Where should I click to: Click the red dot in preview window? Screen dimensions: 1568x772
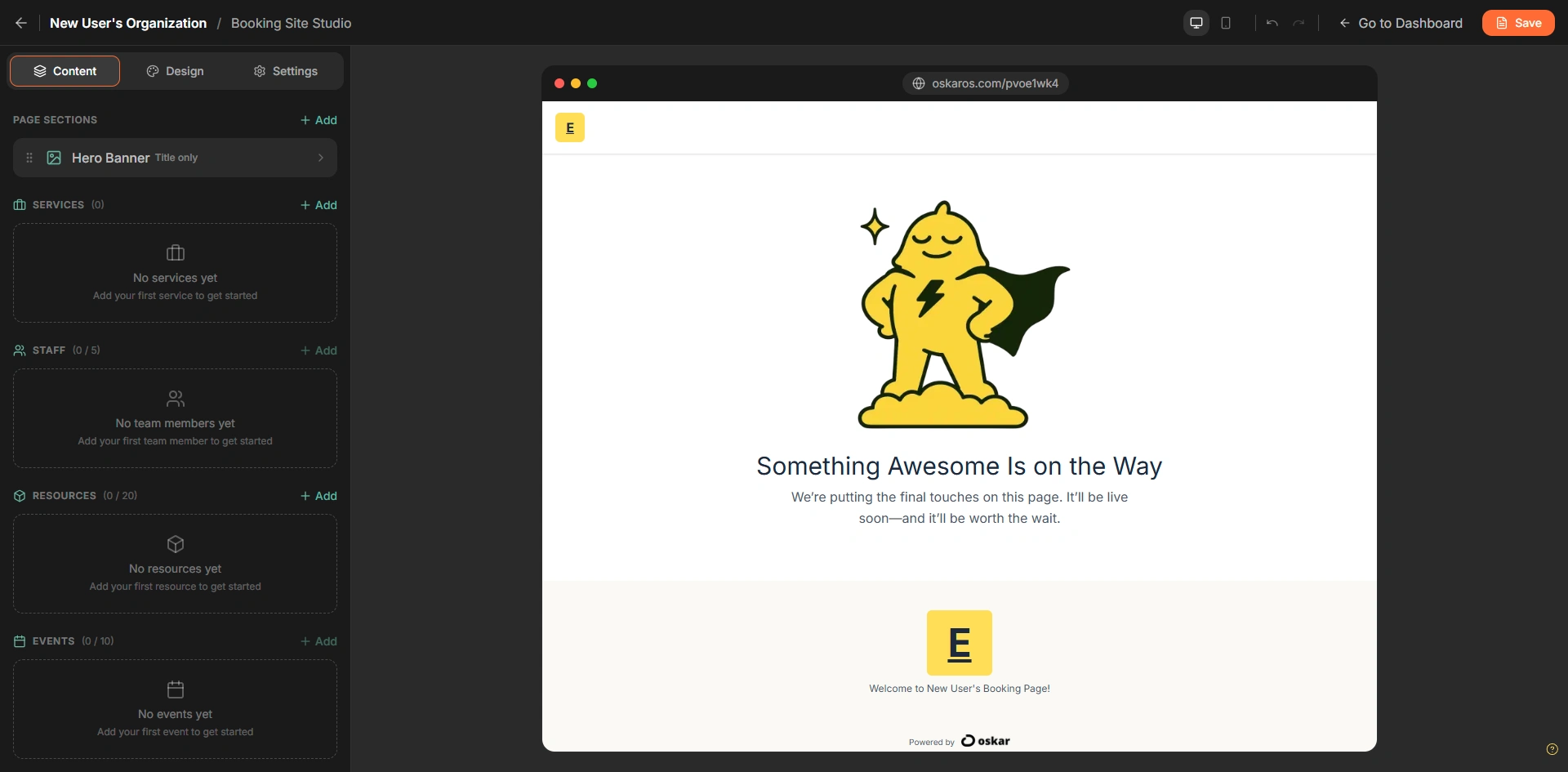tap(559, 83)
